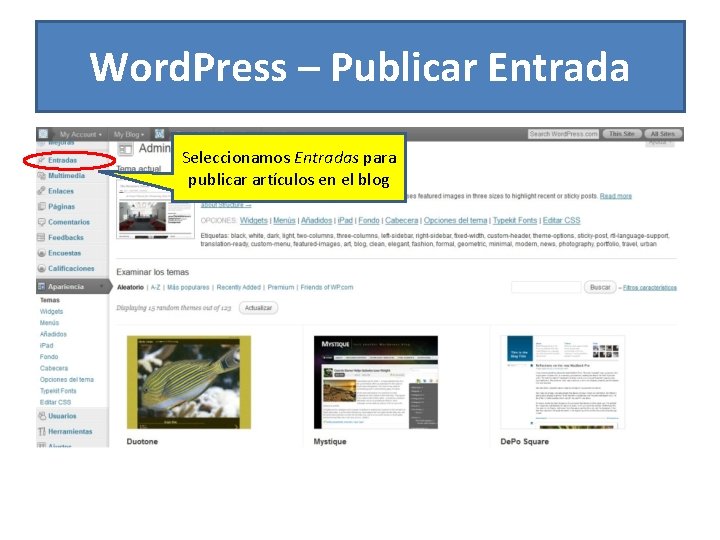Open the Multimedia menu
Viewport: 720px width, 540px height.
coord(67,176)
